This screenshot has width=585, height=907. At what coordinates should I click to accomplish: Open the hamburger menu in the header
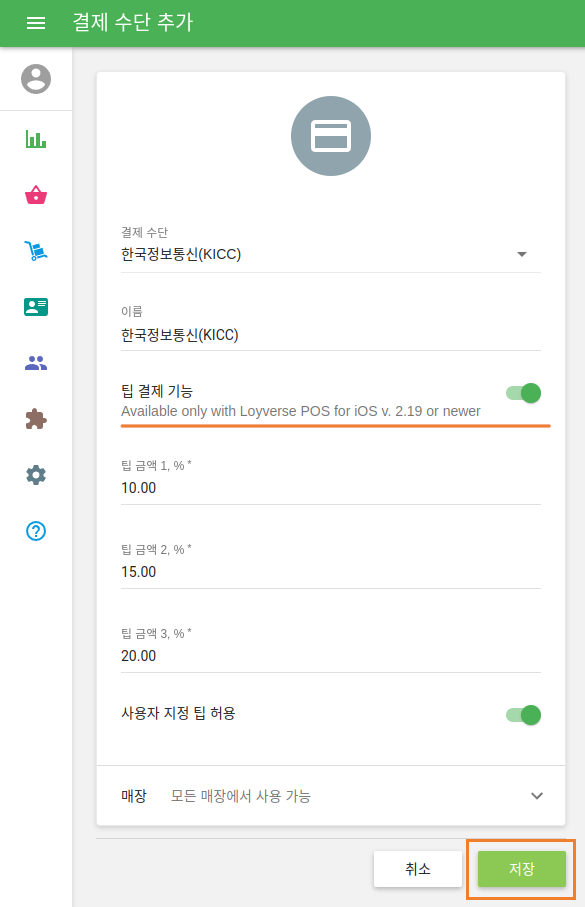36,22
